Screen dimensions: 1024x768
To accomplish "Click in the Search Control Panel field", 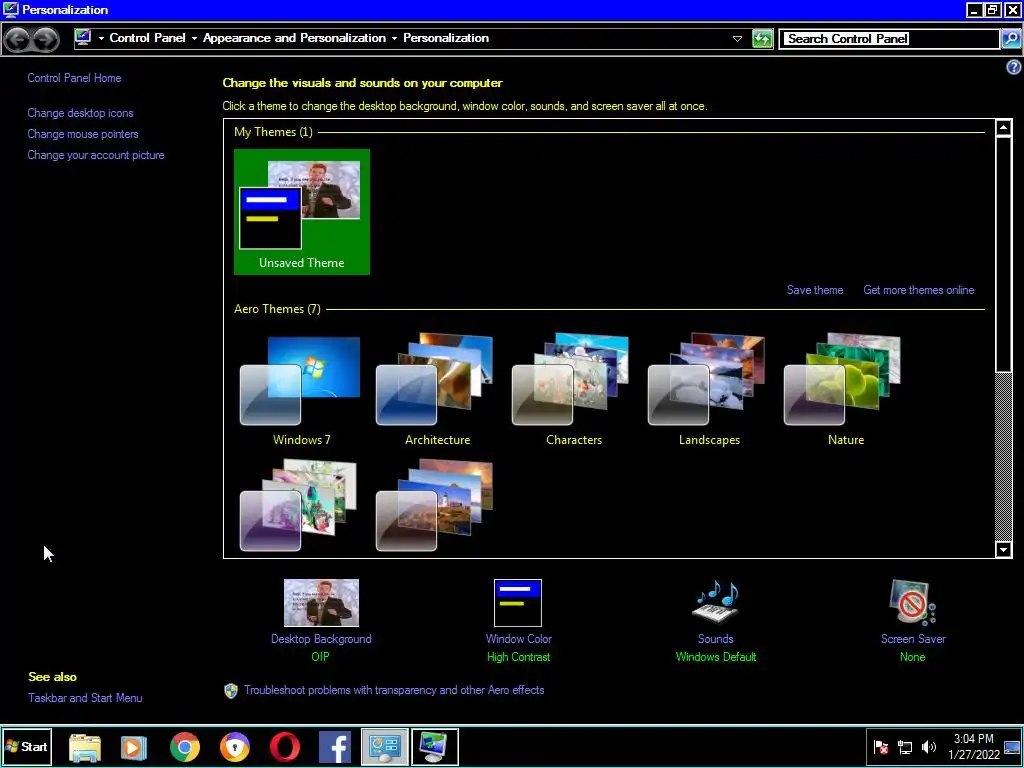I will (x=889, y=39).
